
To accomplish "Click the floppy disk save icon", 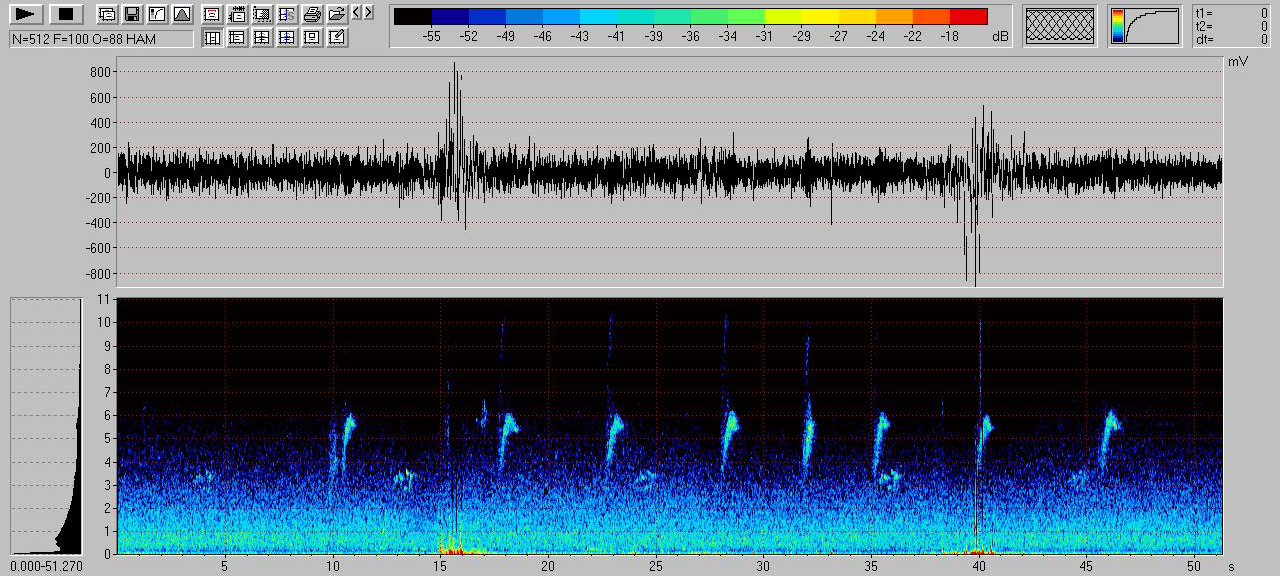I will (131, 15).
